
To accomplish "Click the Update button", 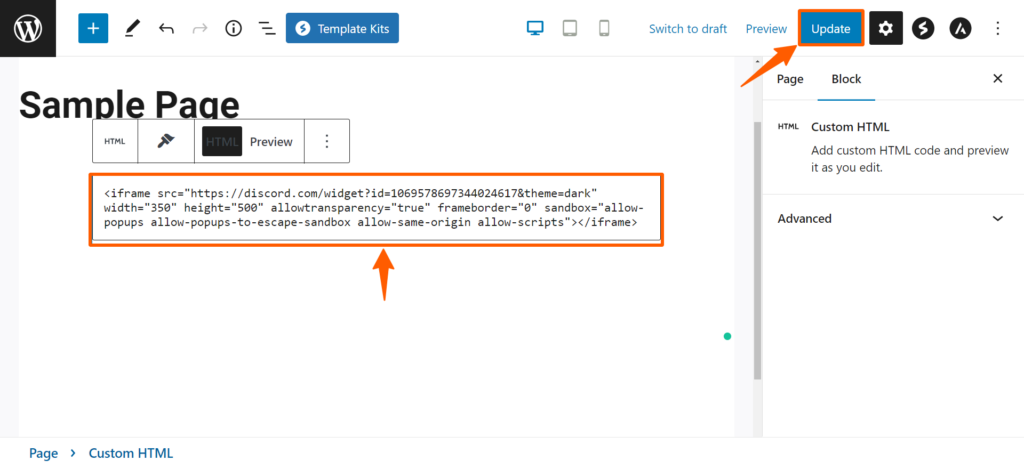I will click(831, 29).
